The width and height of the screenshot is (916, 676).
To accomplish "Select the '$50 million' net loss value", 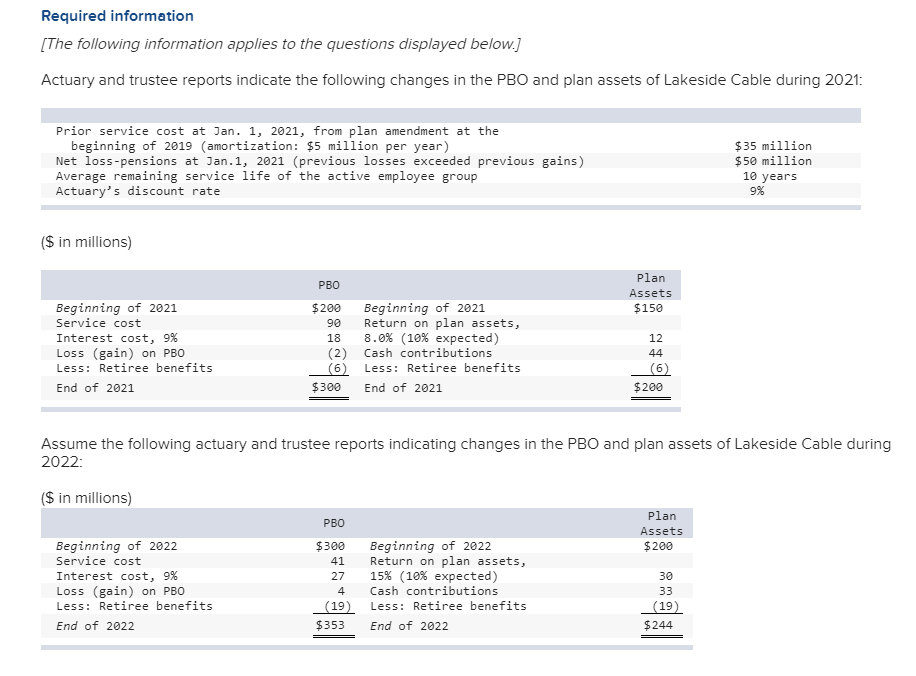I will [772, 161].
